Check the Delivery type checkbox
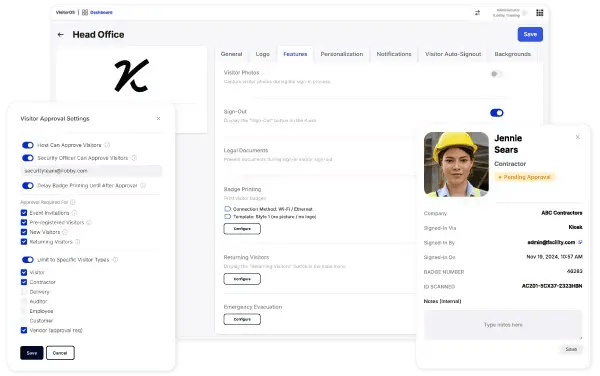The height and width of the screenshot is (376, 600). pos(24,291)
